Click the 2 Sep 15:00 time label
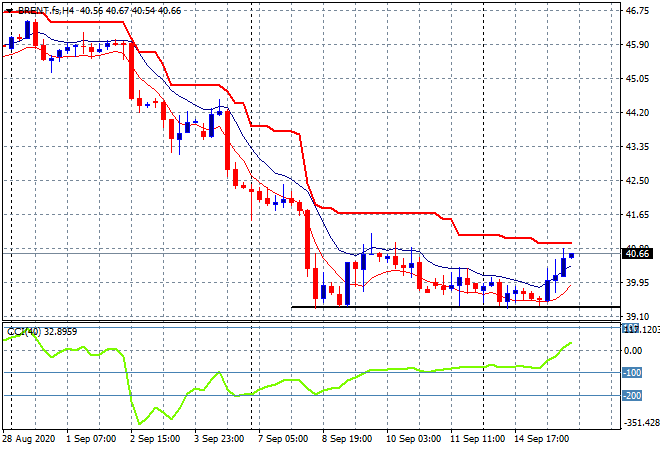This screenshot has width=660, height=450. [x=155, y=439]
